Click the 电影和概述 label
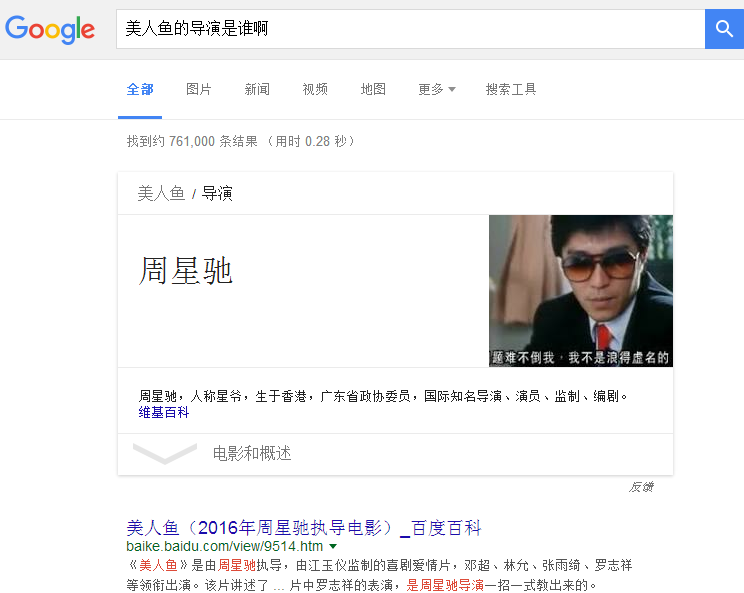This screenshot has width=744, height=593. pyautogui.click(x=251, y=454)
